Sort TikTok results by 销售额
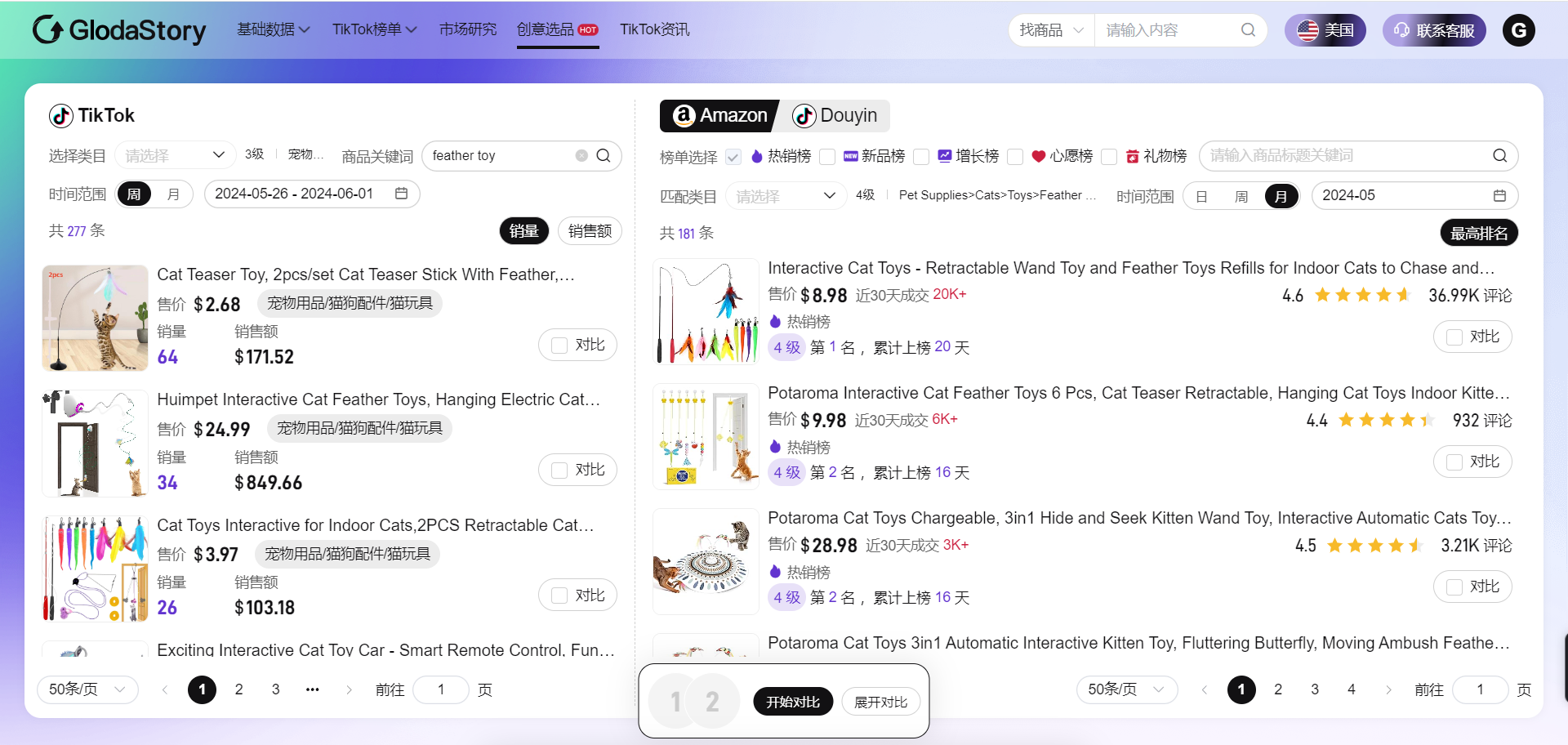The image size is (1568, 745). click(x=590, y=231)
